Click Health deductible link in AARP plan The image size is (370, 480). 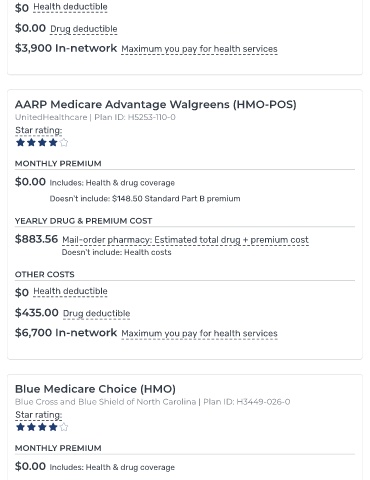(x=70, y=291)
